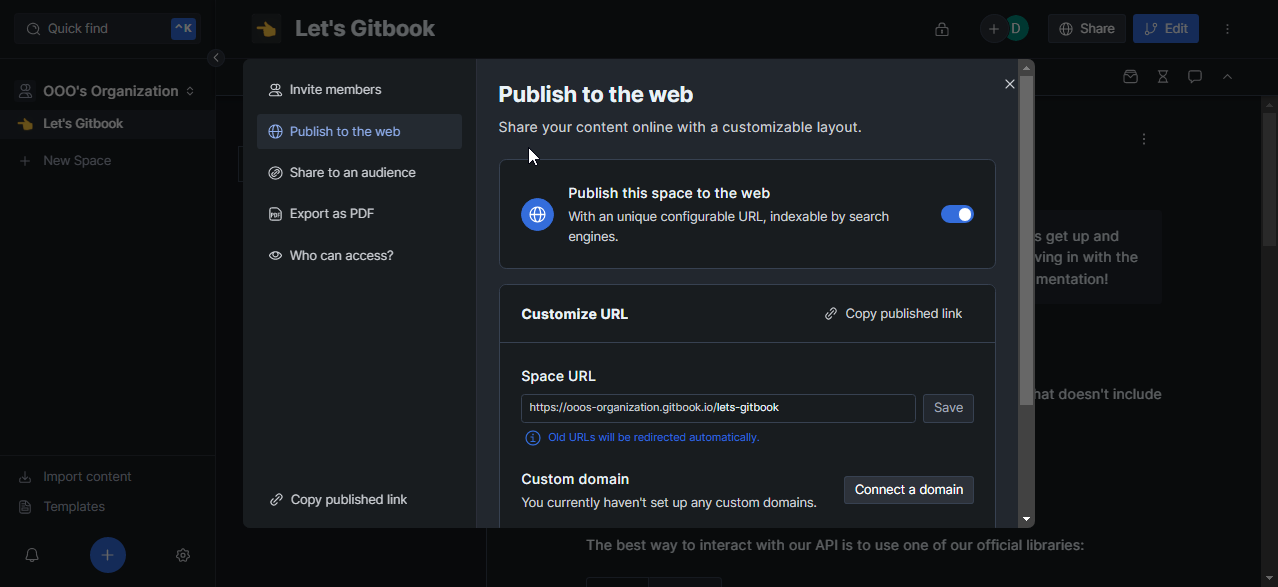
Task: Collapse the left sidebar chevron
Action: [216, 58]
